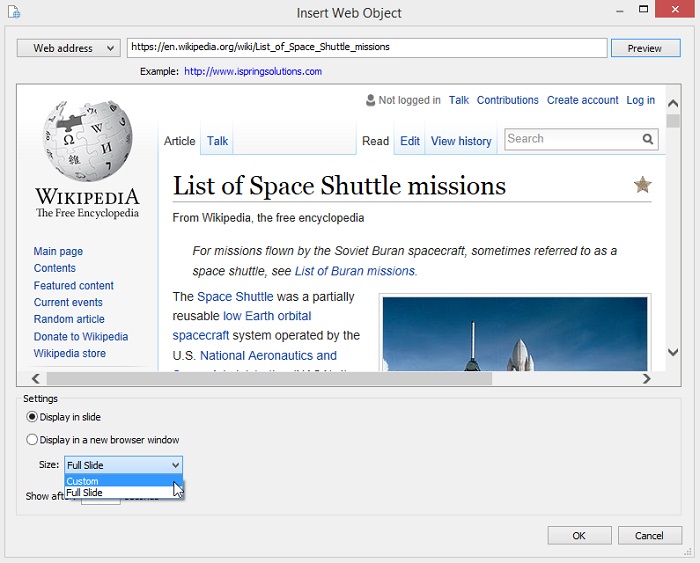Open the article's Talk tab
This screenshot has width=700, height=563.
[x=217, y=141]
